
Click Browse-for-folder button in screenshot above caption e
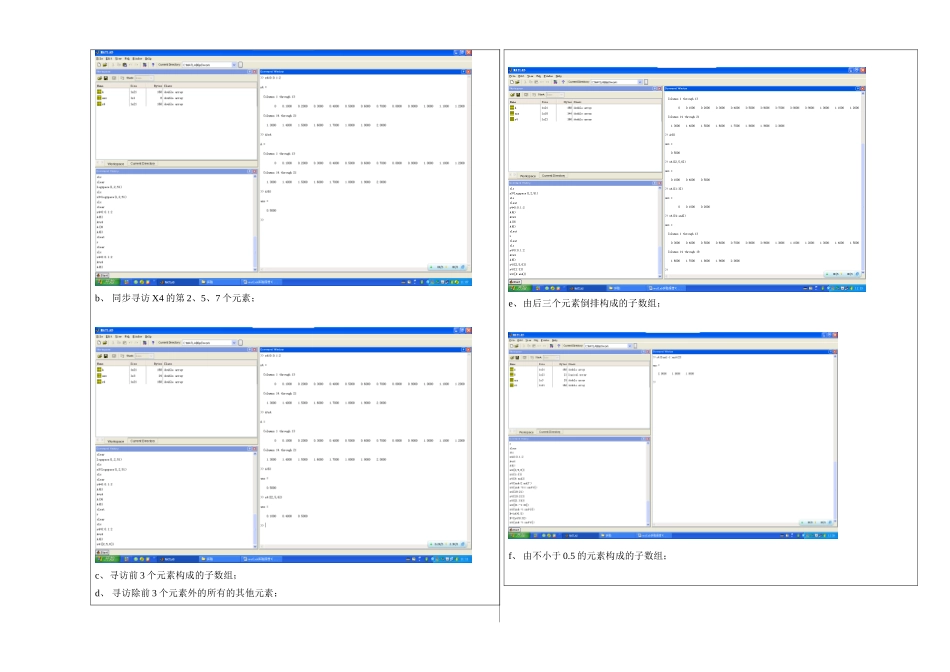(x=646, y=82)
